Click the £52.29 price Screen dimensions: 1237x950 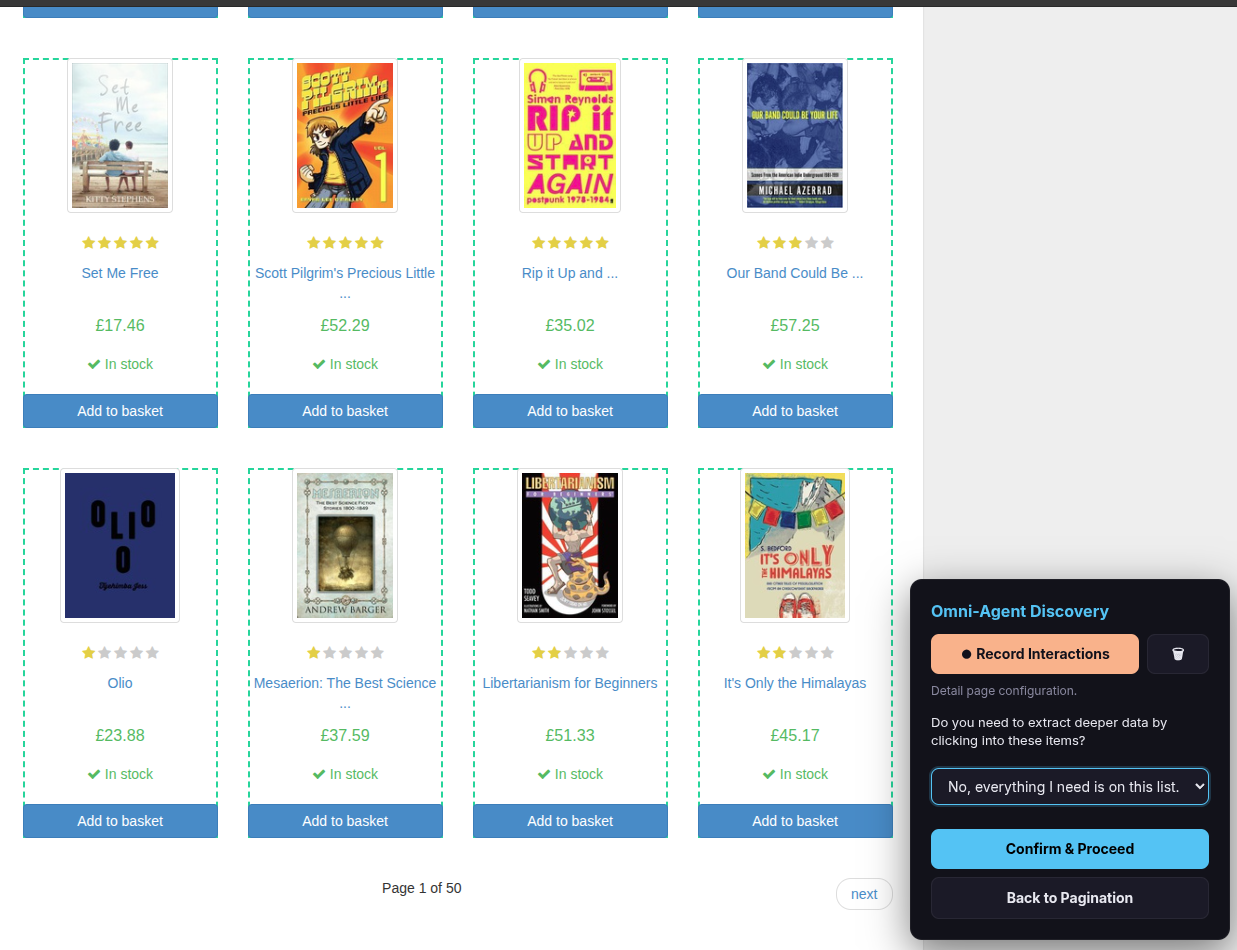coord(345,325)
